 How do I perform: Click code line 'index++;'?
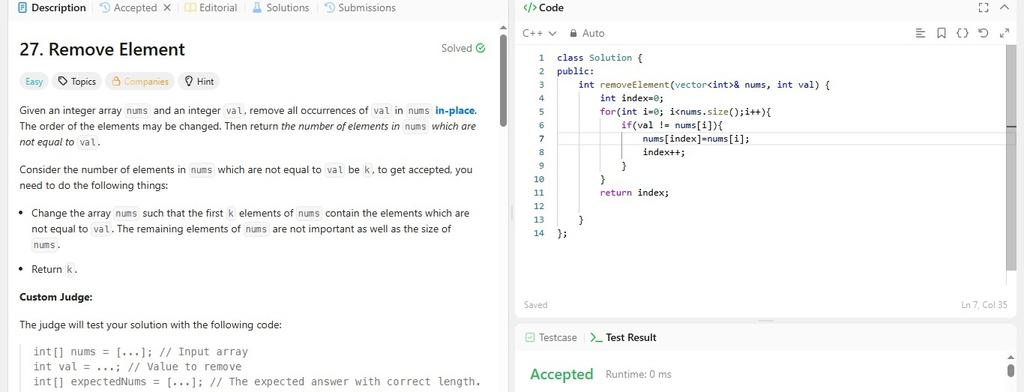pos(664,152)
